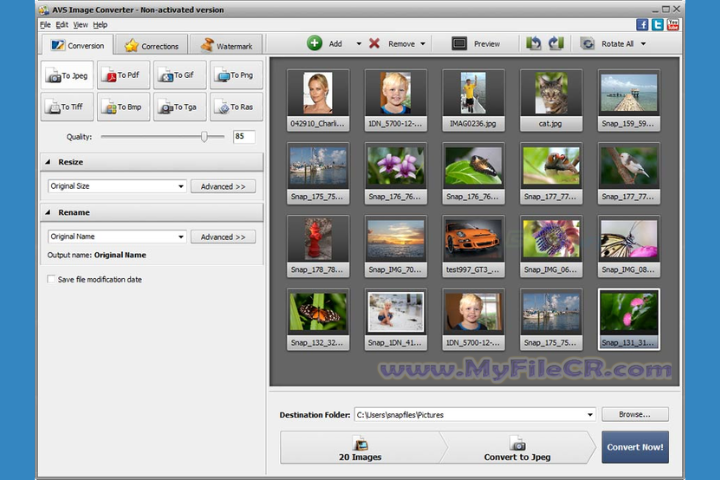Open the Remove dropdown arrow

pyautogui.click(x=423, y=44)
